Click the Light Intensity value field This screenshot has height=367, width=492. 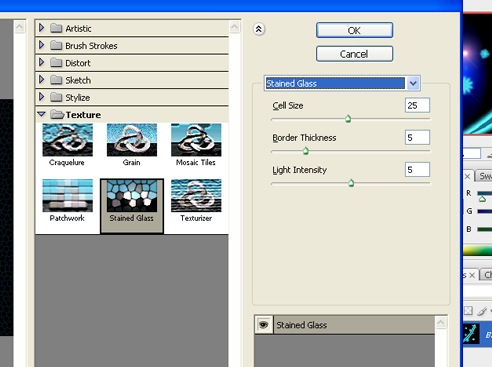click(x=417, y=170)
